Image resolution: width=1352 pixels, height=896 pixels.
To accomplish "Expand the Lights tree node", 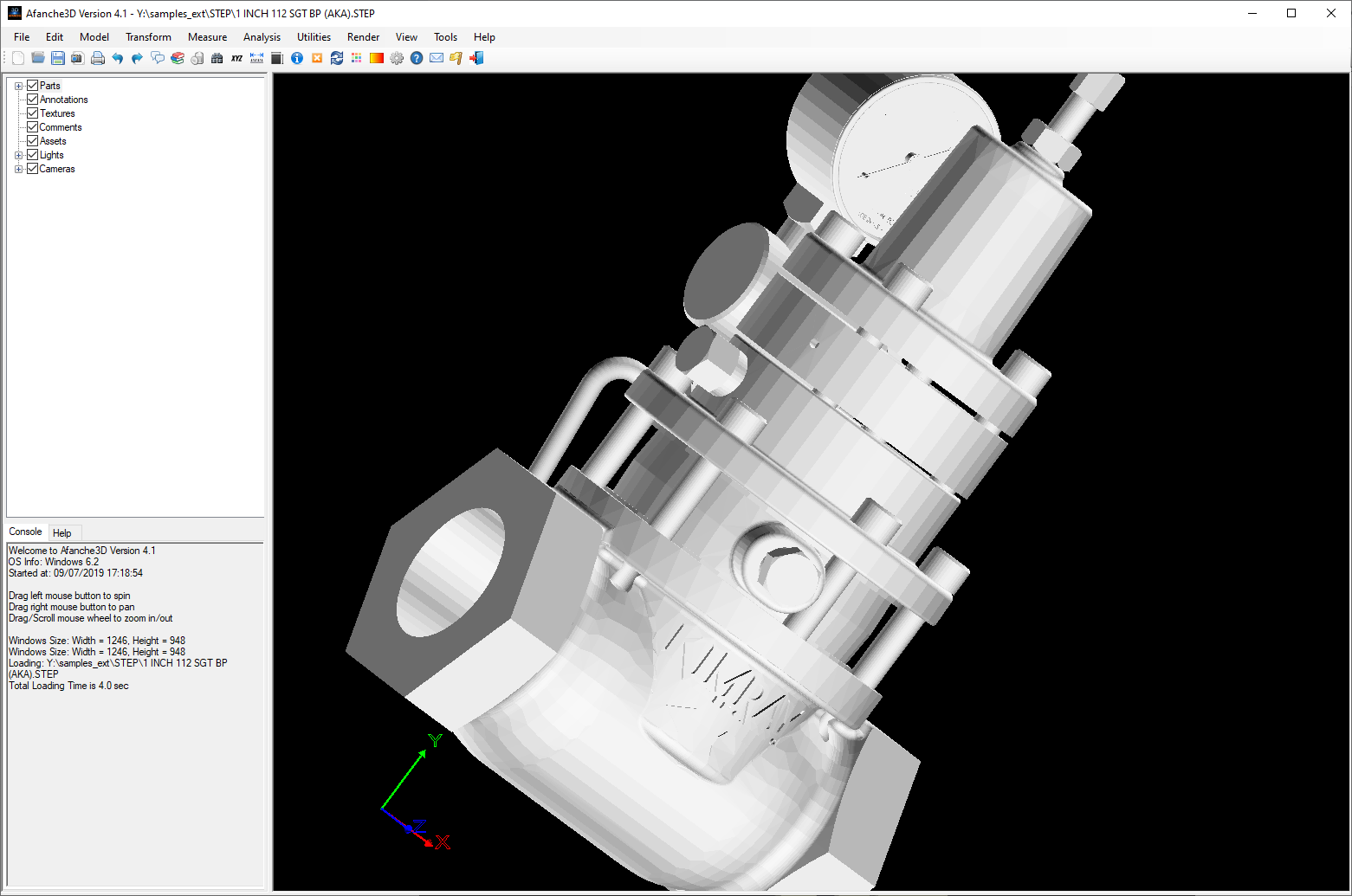I will tap(19, 155).
